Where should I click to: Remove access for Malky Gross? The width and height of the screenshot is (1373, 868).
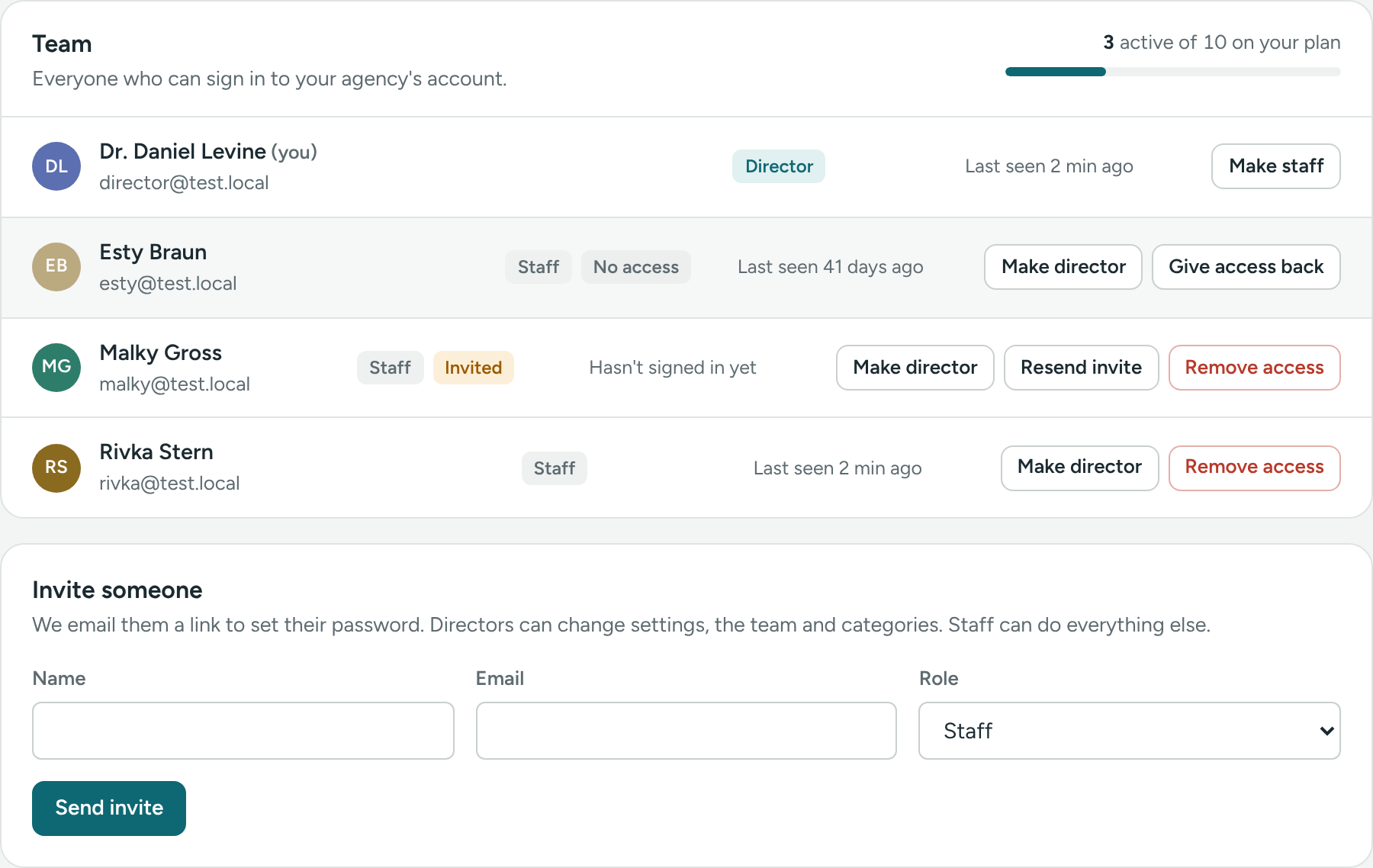1254,368
